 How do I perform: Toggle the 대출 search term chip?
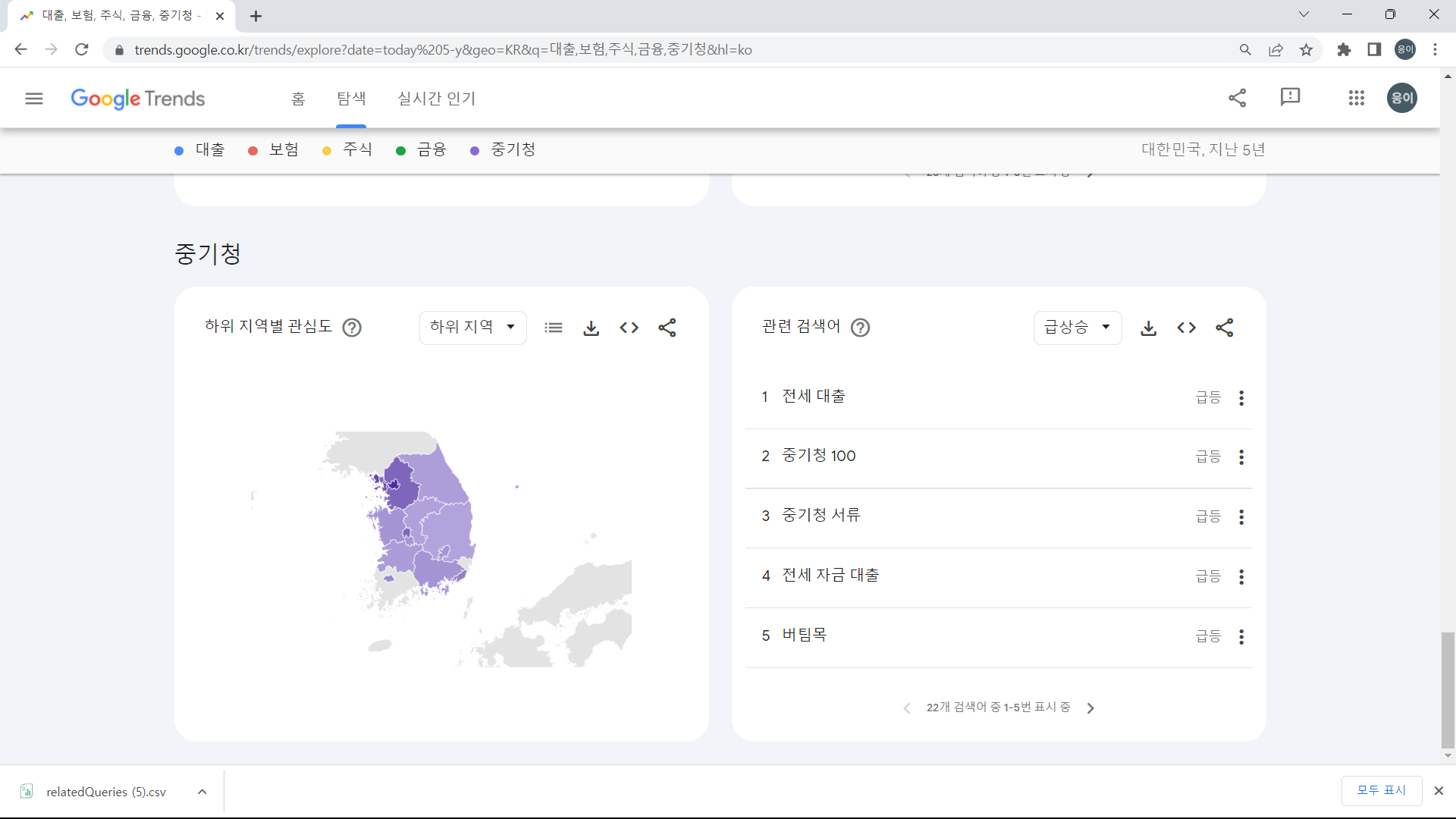point(199,149)
